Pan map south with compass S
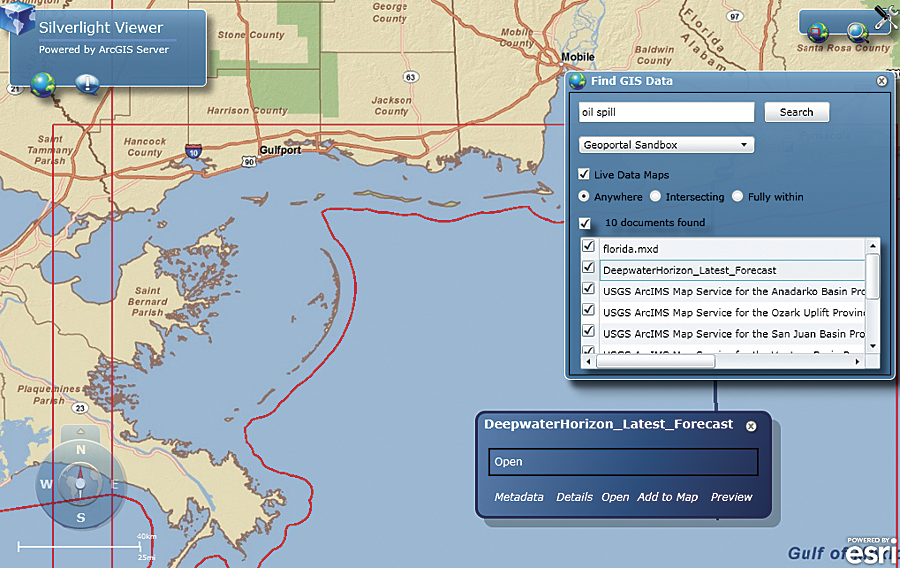 point(80,518)
